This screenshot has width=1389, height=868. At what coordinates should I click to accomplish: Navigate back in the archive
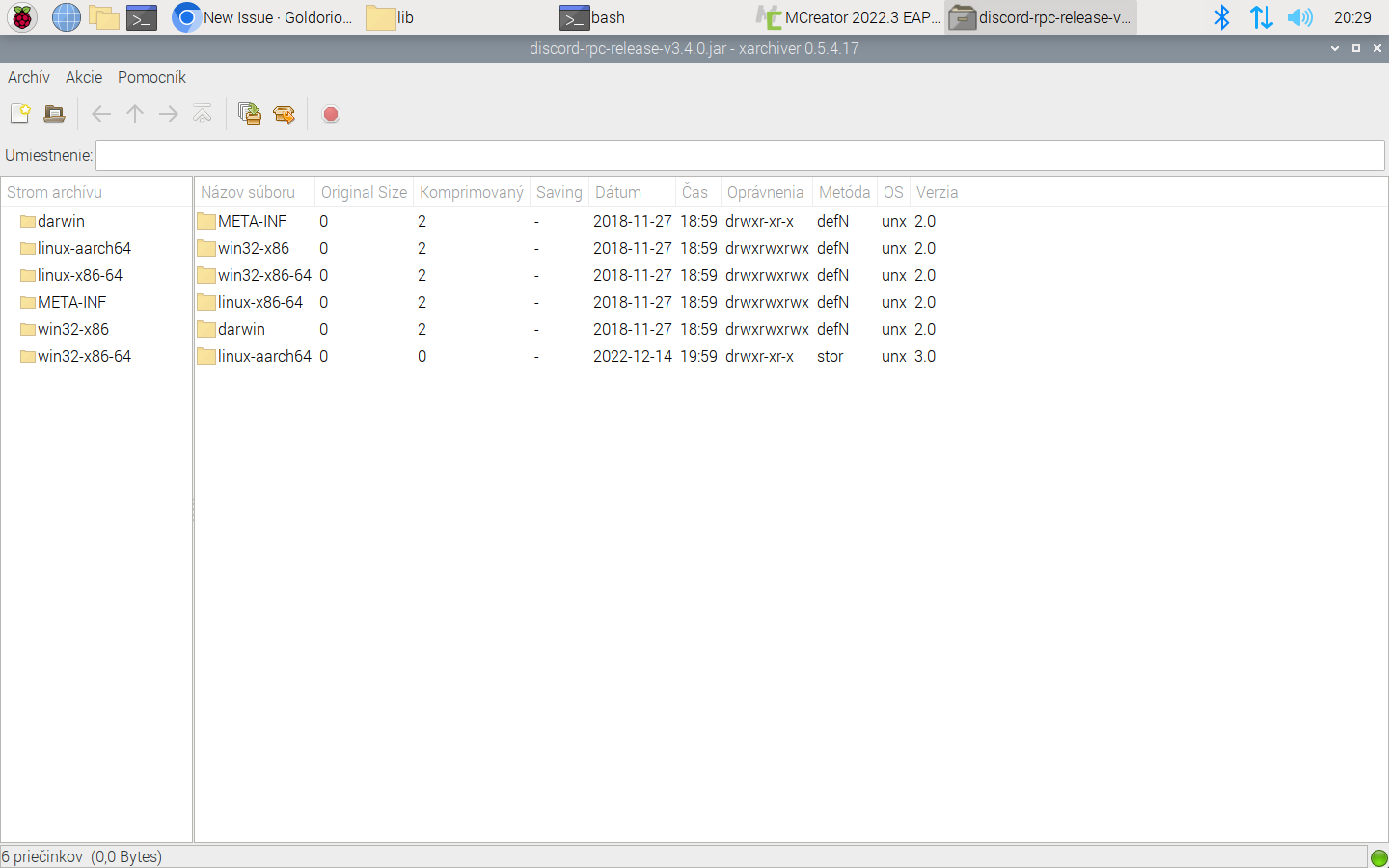(100, 114)
